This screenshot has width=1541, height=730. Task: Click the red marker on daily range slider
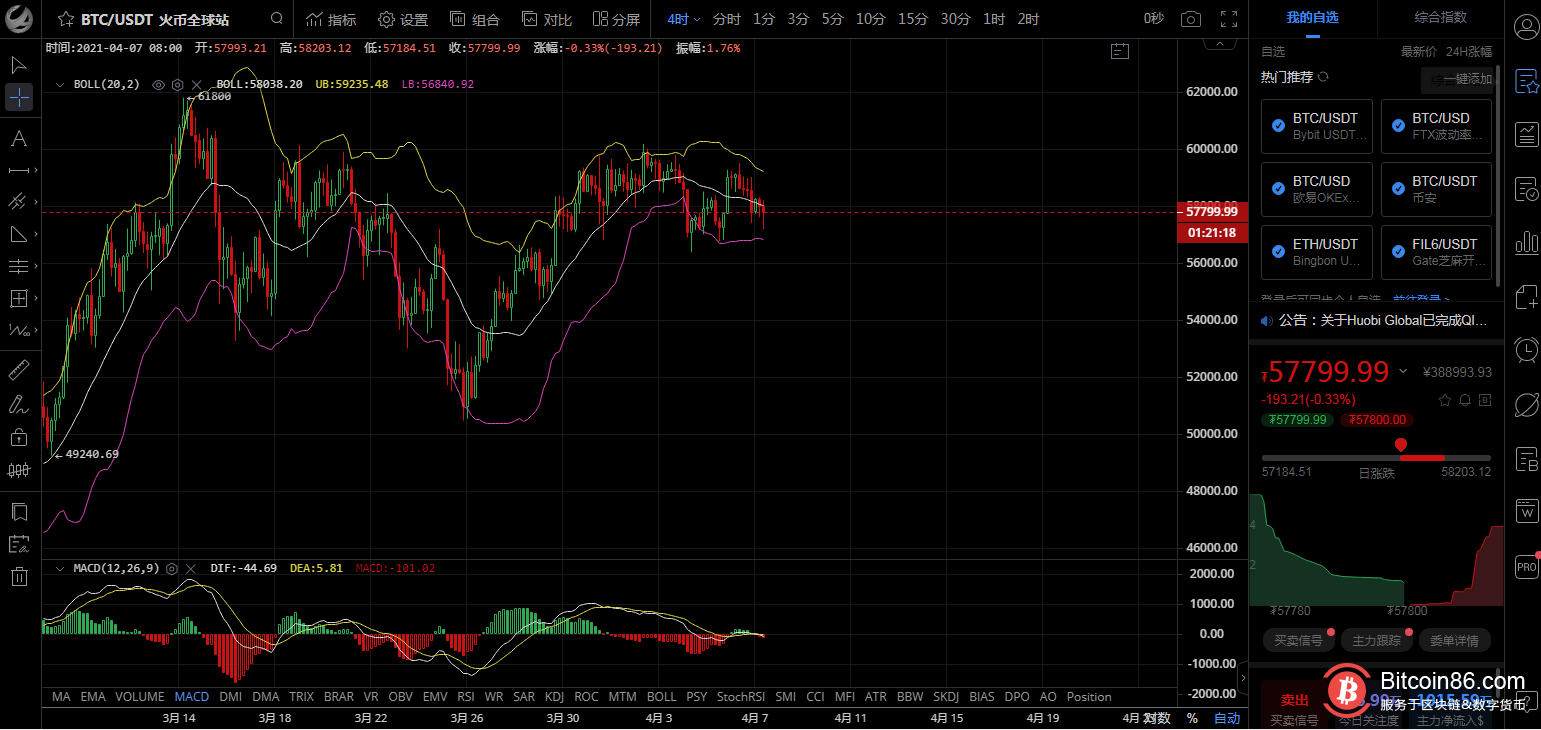pyautogui.click(x=1401, y=444)
